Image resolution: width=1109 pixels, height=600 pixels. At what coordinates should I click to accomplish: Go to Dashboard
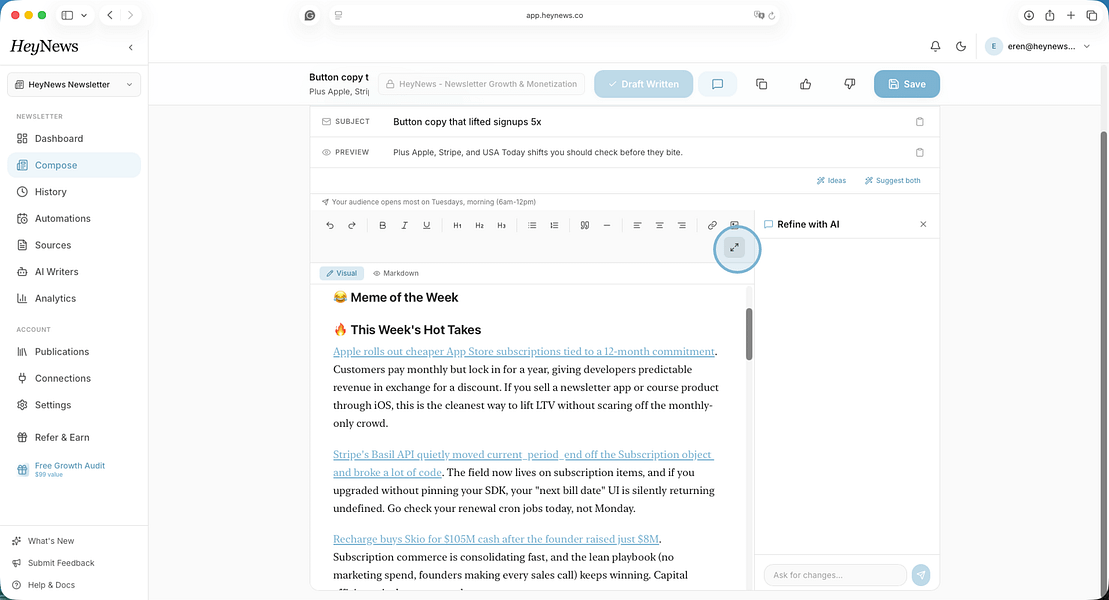(74, 139)
